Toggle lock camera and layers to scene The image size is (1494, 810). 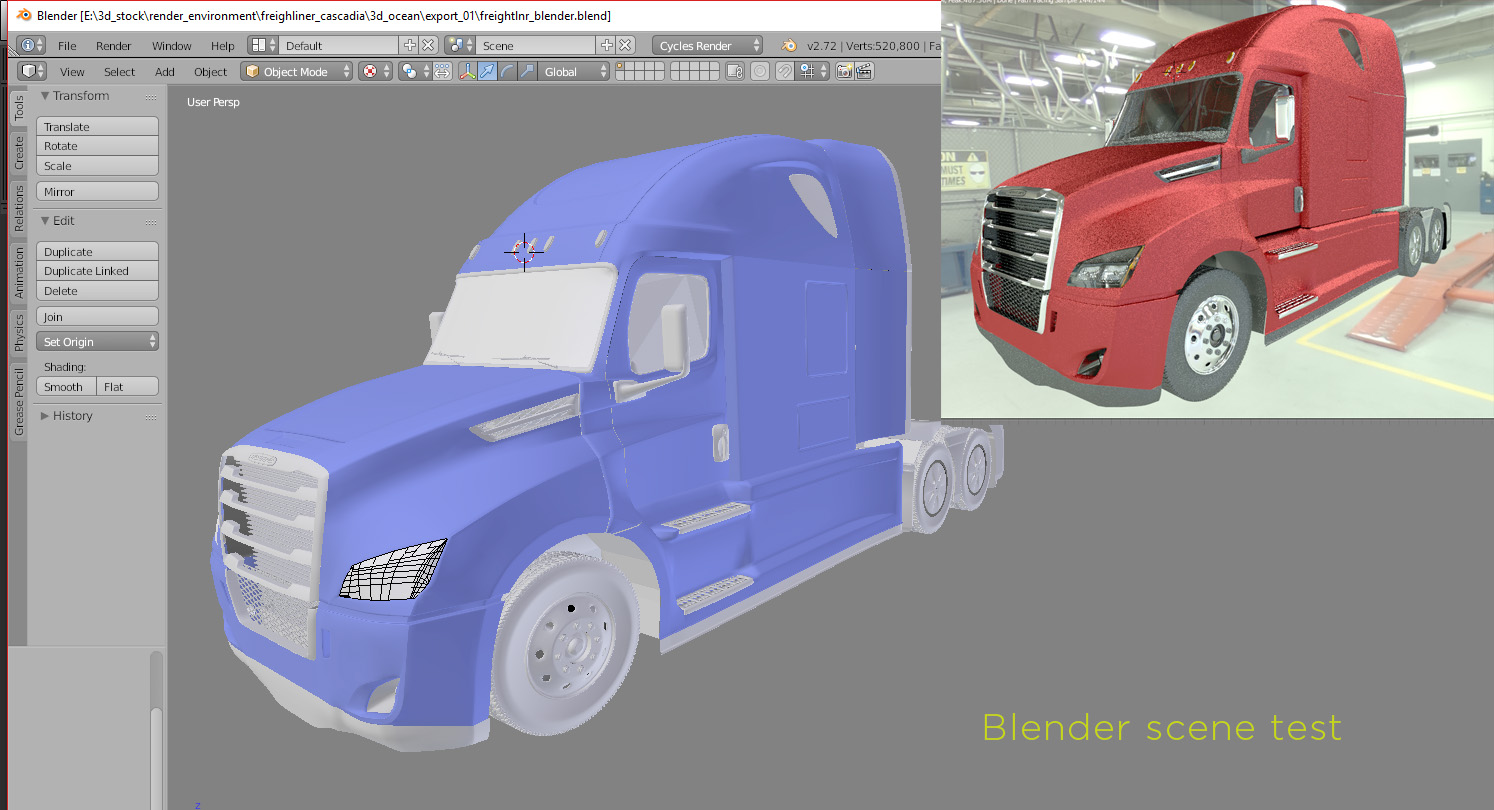tap(735, 72)
